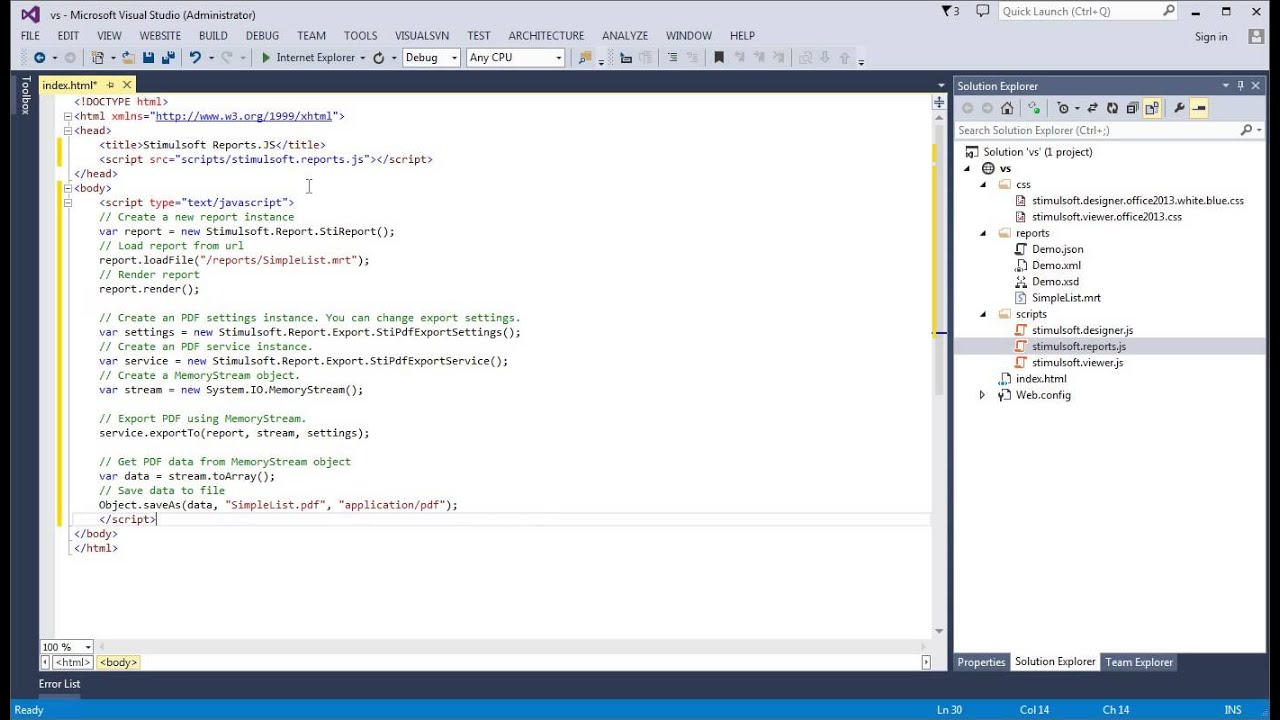Start debugging with the green play icon
This screenshot has height=720, width=1280.
tap(266, 57)
